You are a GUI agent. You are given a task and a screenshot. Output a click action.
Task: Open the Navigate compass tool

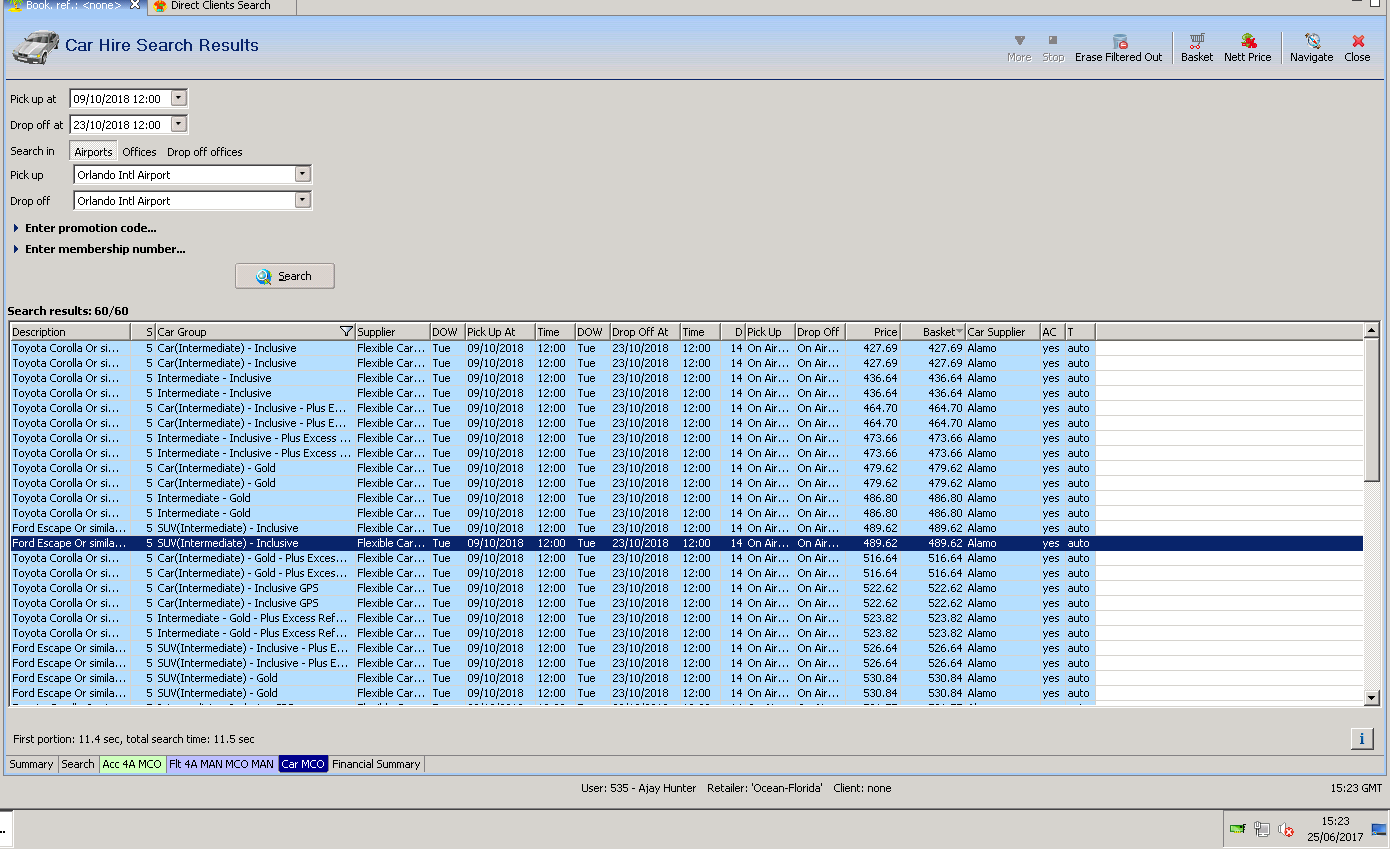(1311, 42)
